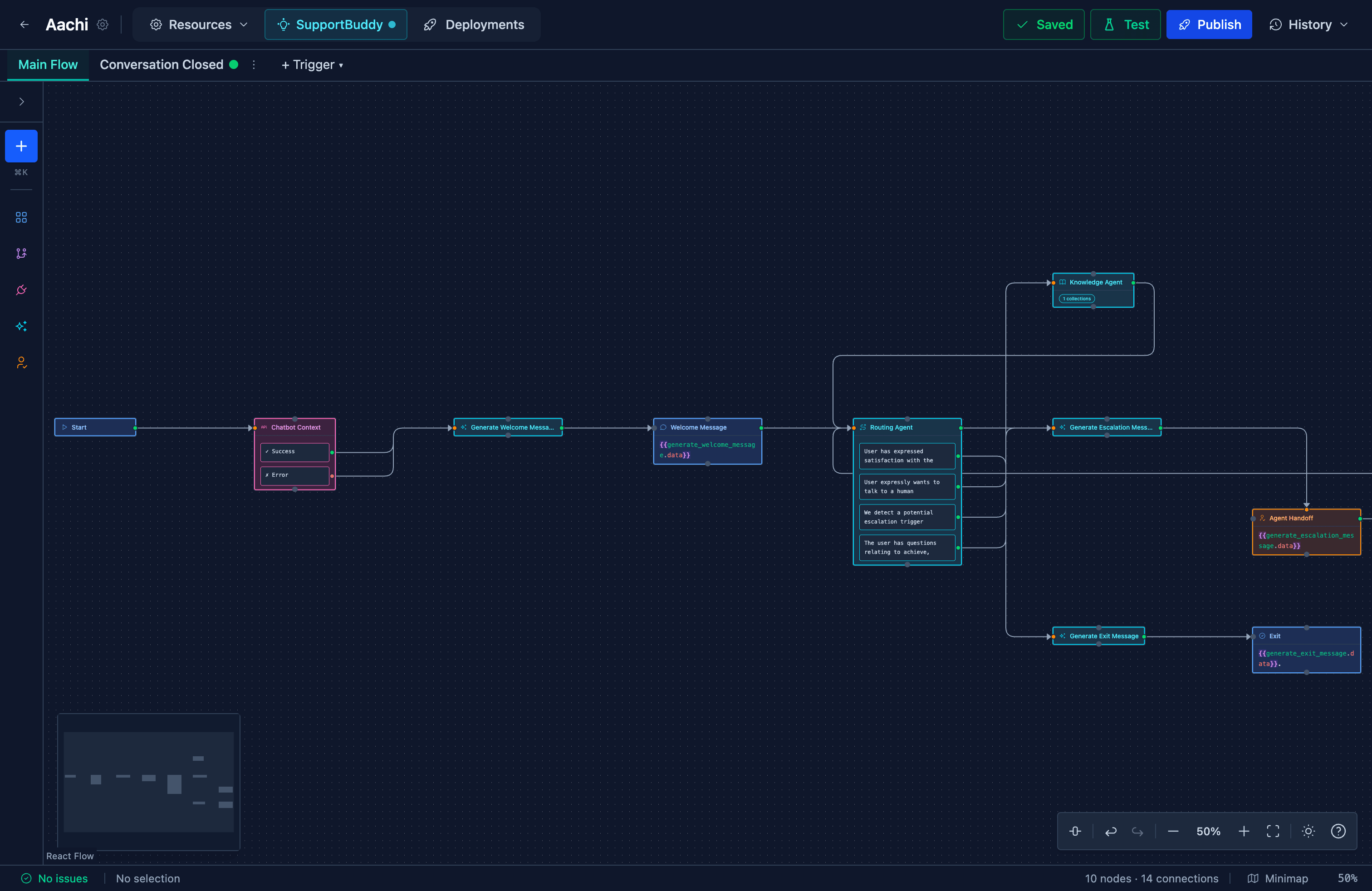Image resolution: width=1372 pixels, height=891 pixels.
Task: Click '10 nodes · 14 connections' text
Action: [x=1151, y=878]
